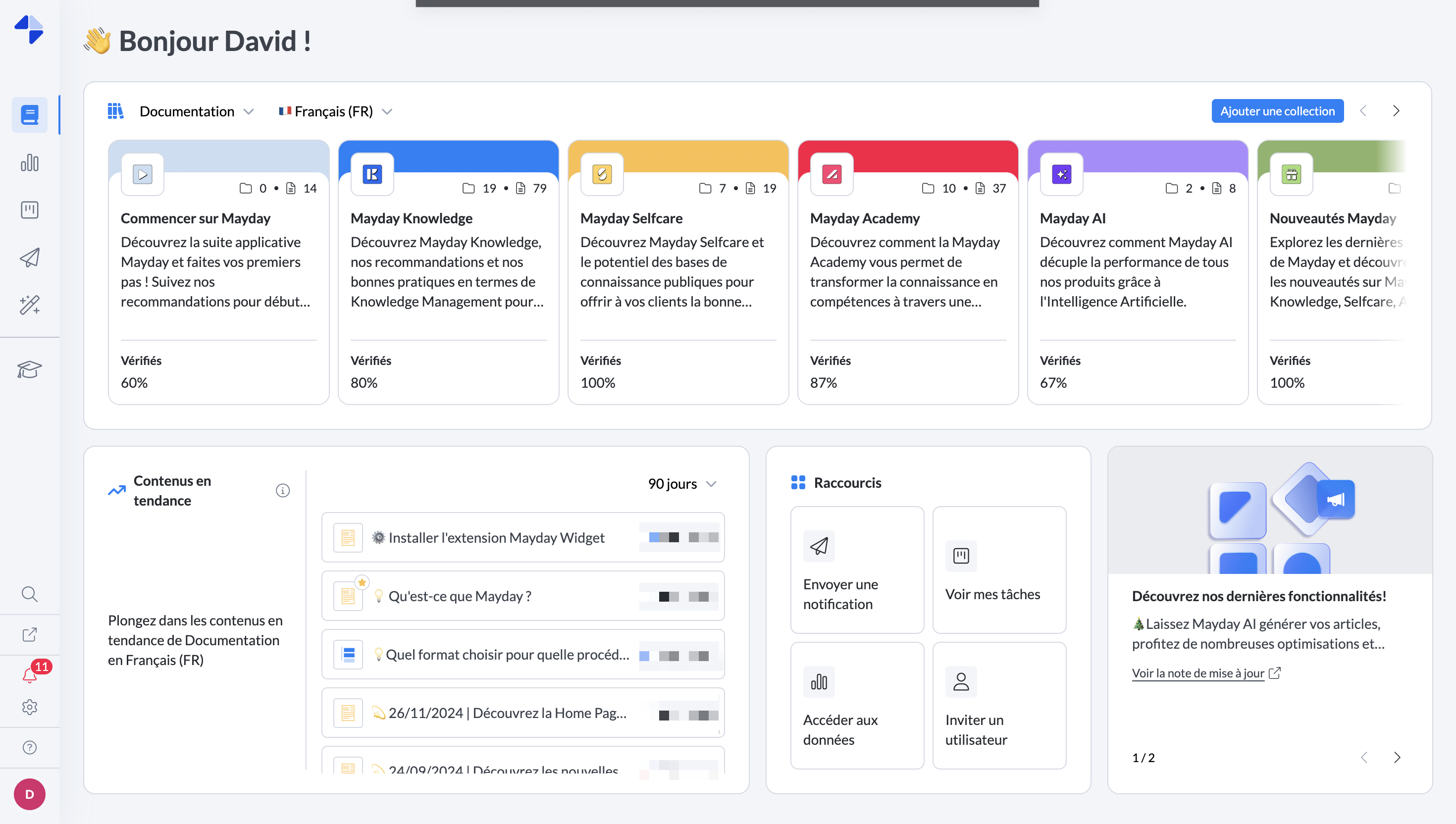The height and width of the screenshot is (824, 1456).
Task: Click Envoyer une notification shortcut
Action: (857, 570)
